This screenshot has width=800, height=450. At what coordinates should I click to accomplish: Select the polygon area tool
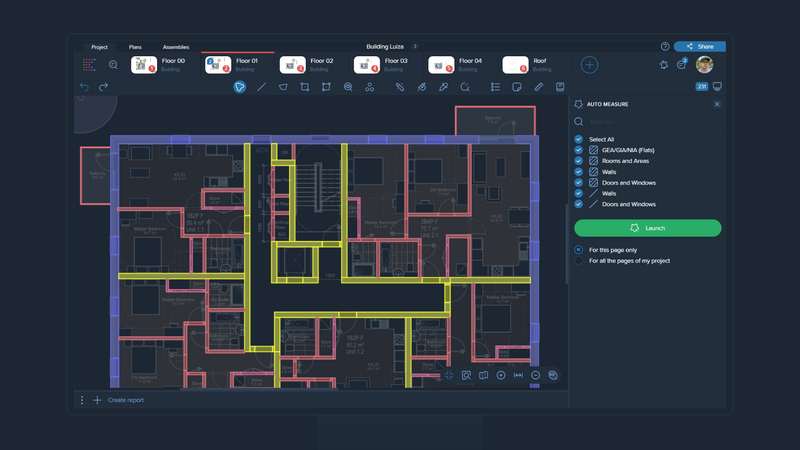point(283,87)
